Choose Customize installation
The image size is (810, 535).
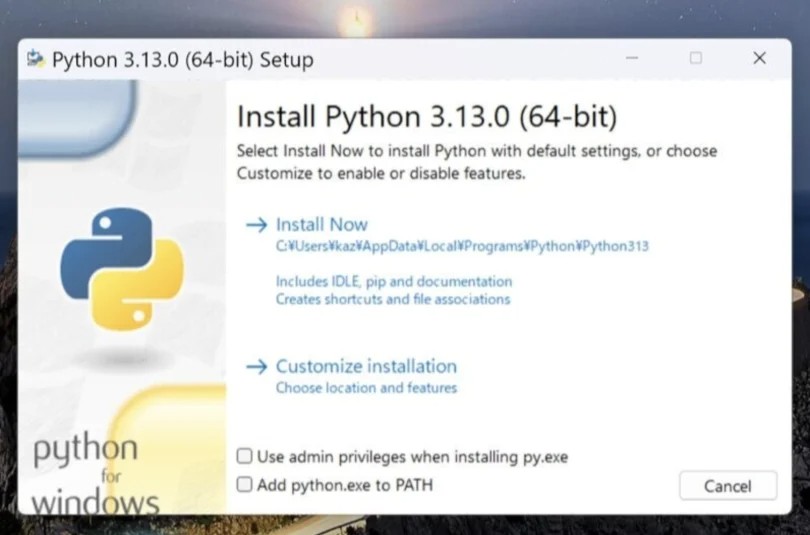tap(366, 366)
